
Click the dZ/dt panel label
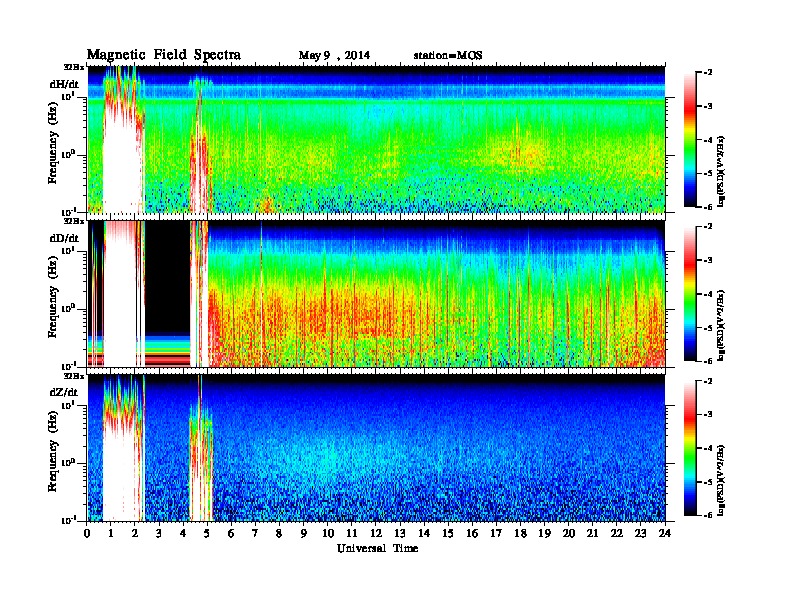(64, 392)
